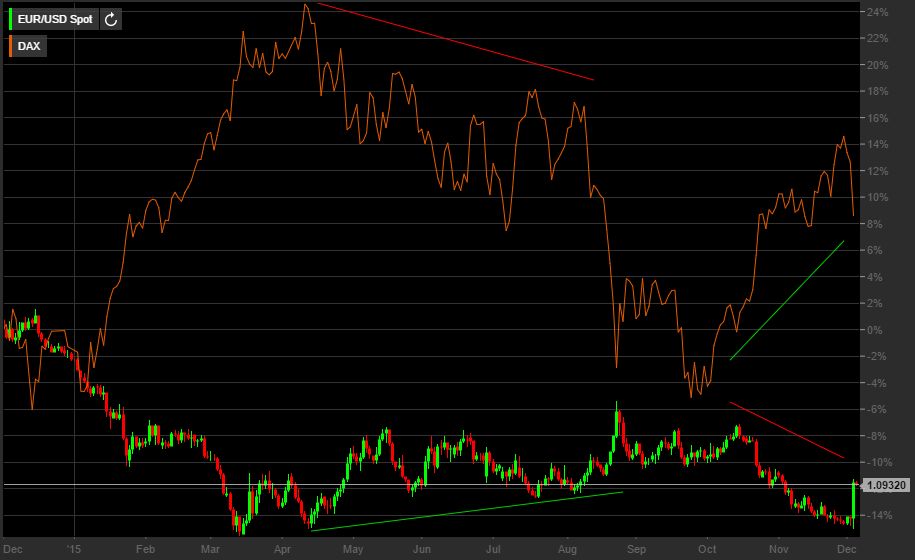Click the 20% axis label
915x560 pixels.
[x=877, y=65]
